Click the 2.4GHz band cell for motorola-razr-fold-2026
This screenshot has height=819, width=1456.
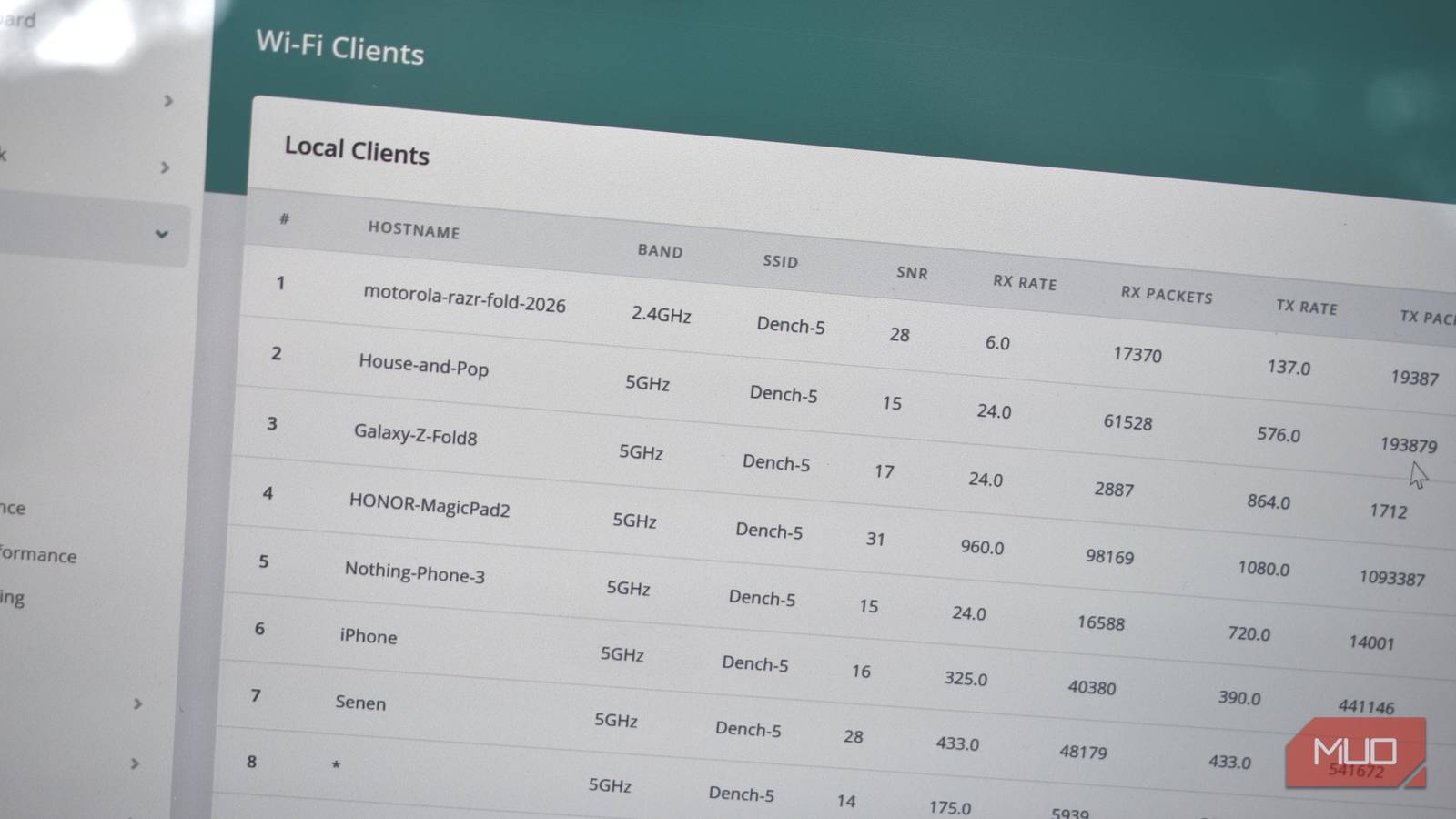click(x=662, y=314)
